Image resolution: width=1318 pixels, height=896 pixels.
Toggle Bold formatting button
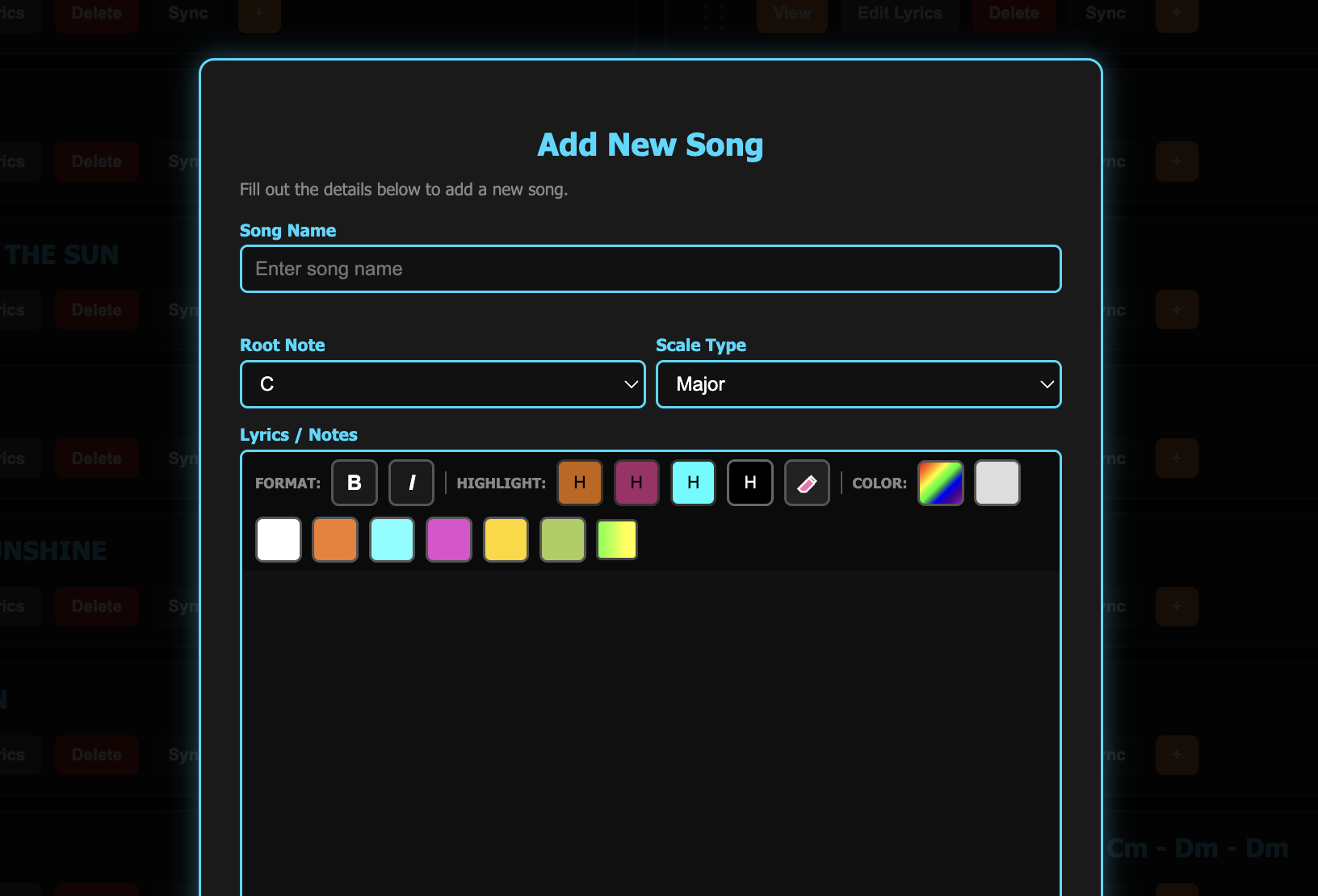[354, 483]
